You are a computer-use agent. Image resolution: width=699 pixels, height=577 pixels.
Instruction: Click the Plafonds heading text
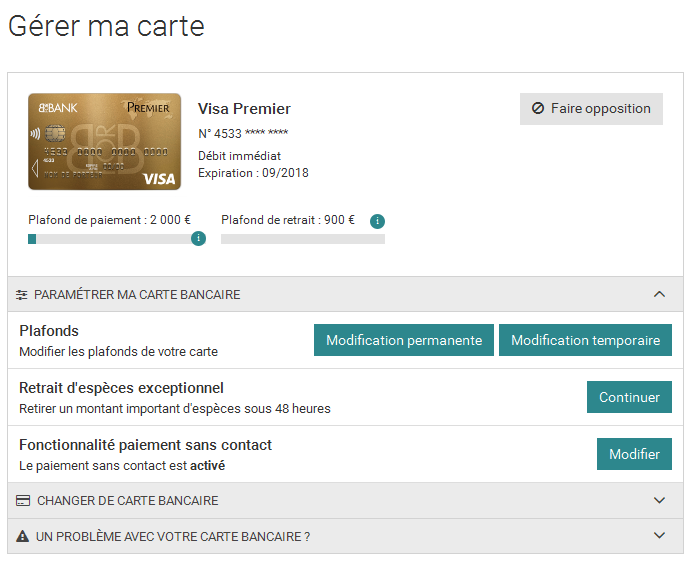49,331
